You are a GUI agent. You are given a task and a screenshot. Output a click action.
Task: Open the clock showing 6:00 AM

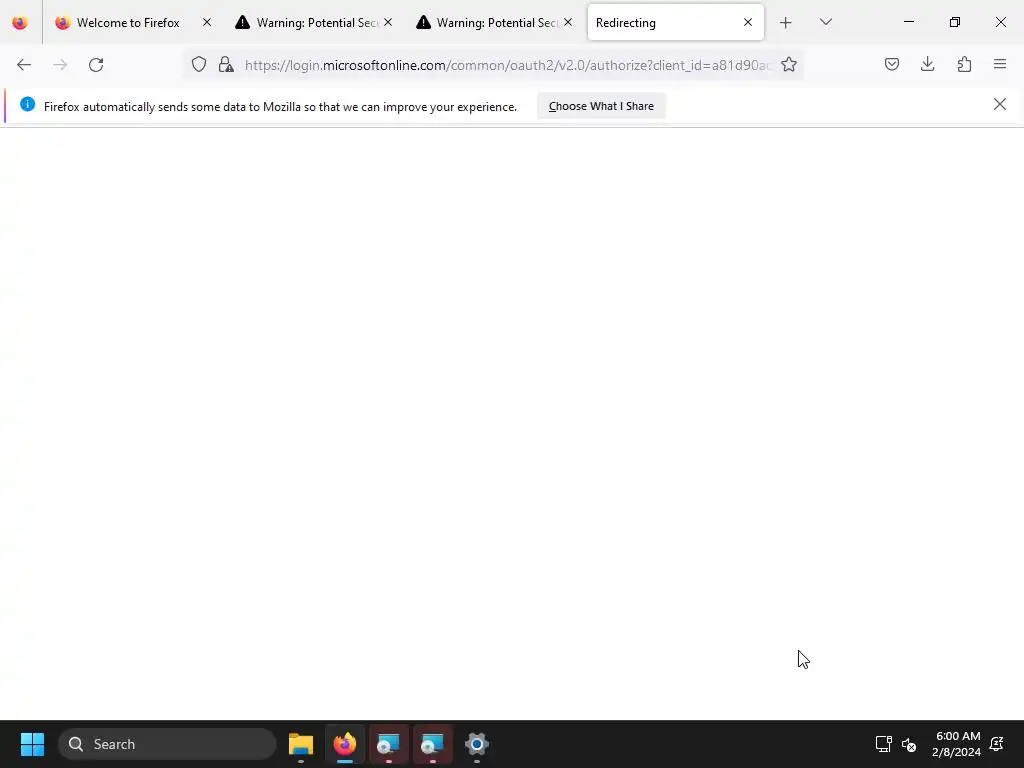pyautogui.click(x=957, y=744)
